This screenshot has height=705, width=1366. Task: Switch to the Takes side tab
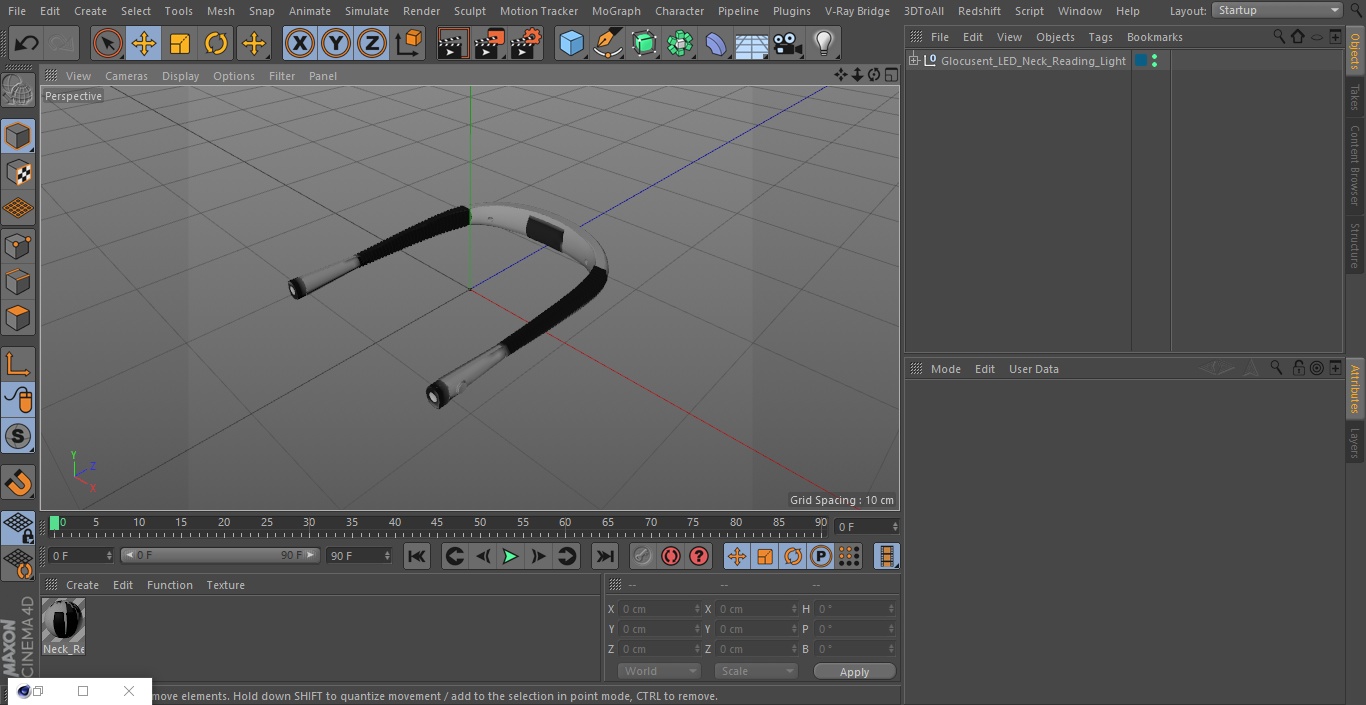[x=1355, y=97]
